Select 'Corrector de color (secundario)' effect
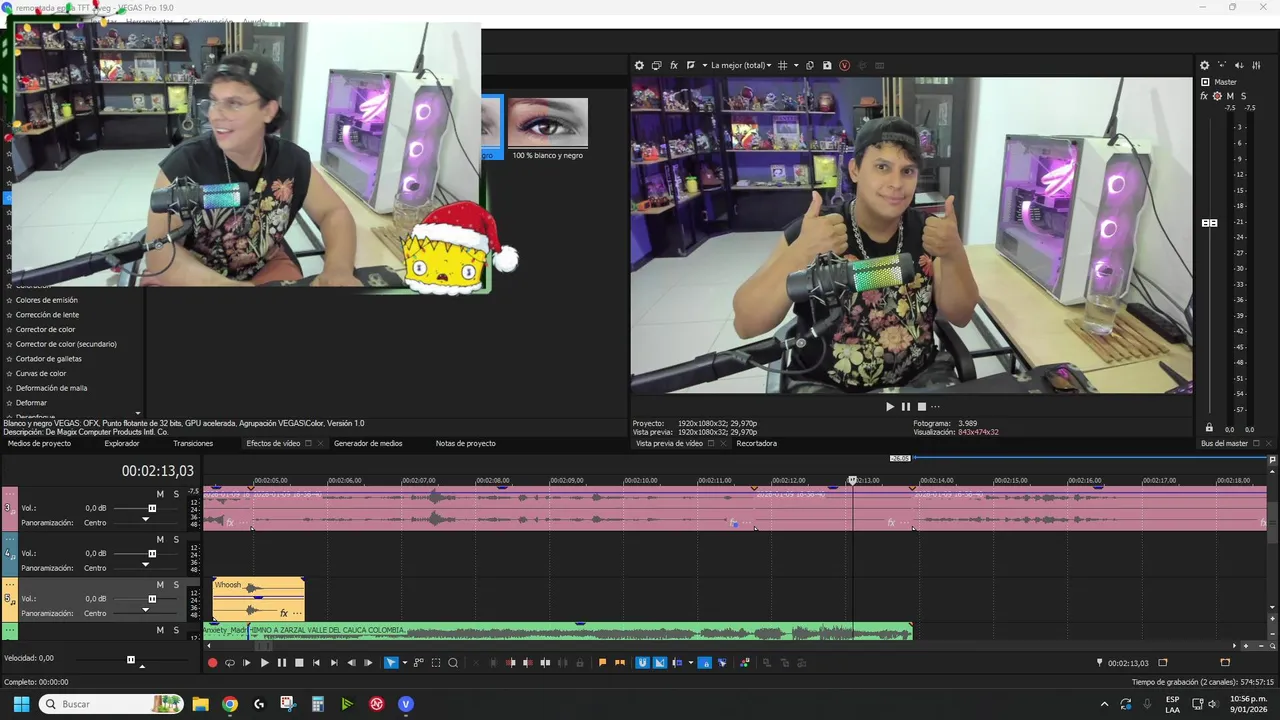Viewport: 1280px width, 720px height. click(x=66, y=344)
